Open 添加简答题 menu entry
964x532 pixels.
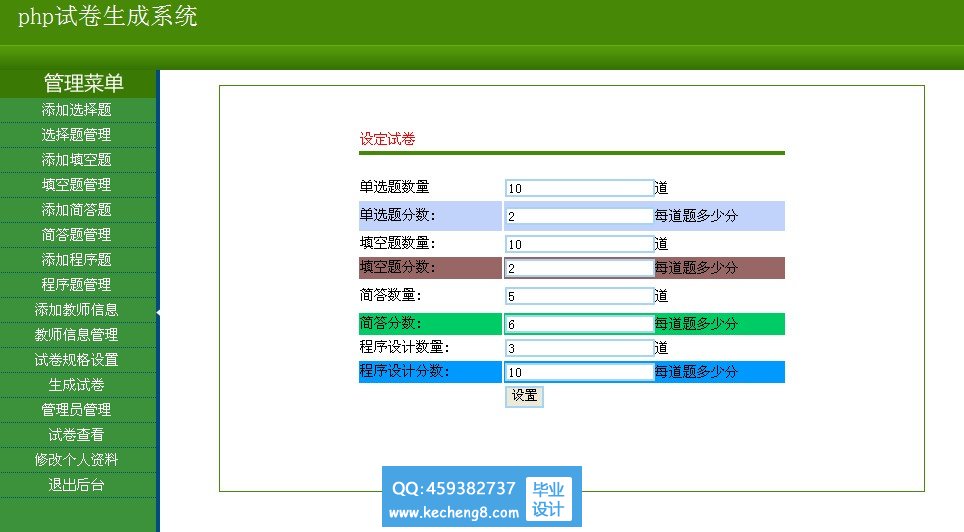76,210
